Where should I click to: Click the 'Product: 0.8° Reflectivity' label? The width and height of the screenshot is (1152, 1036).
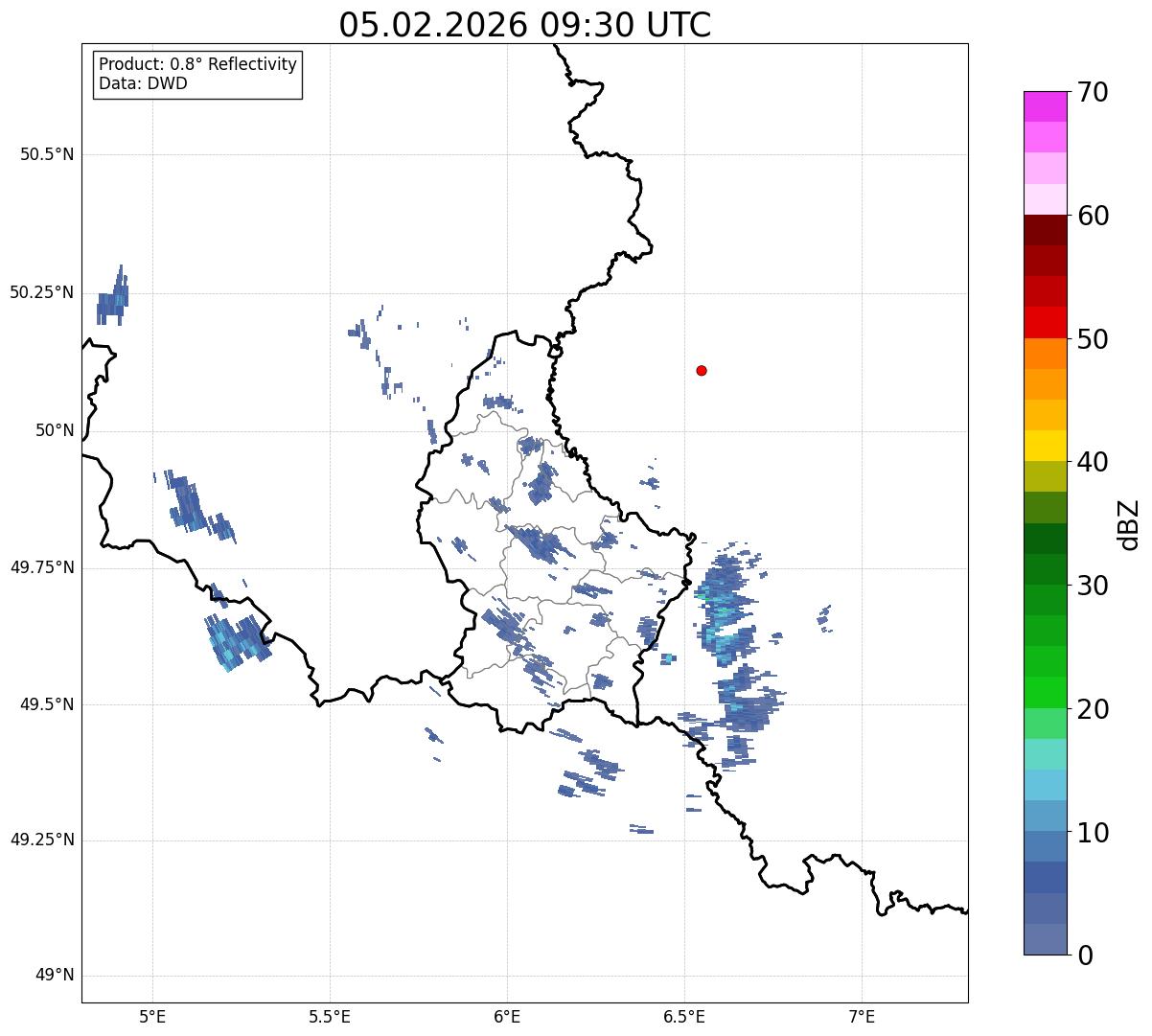click(x=198, y=64)
